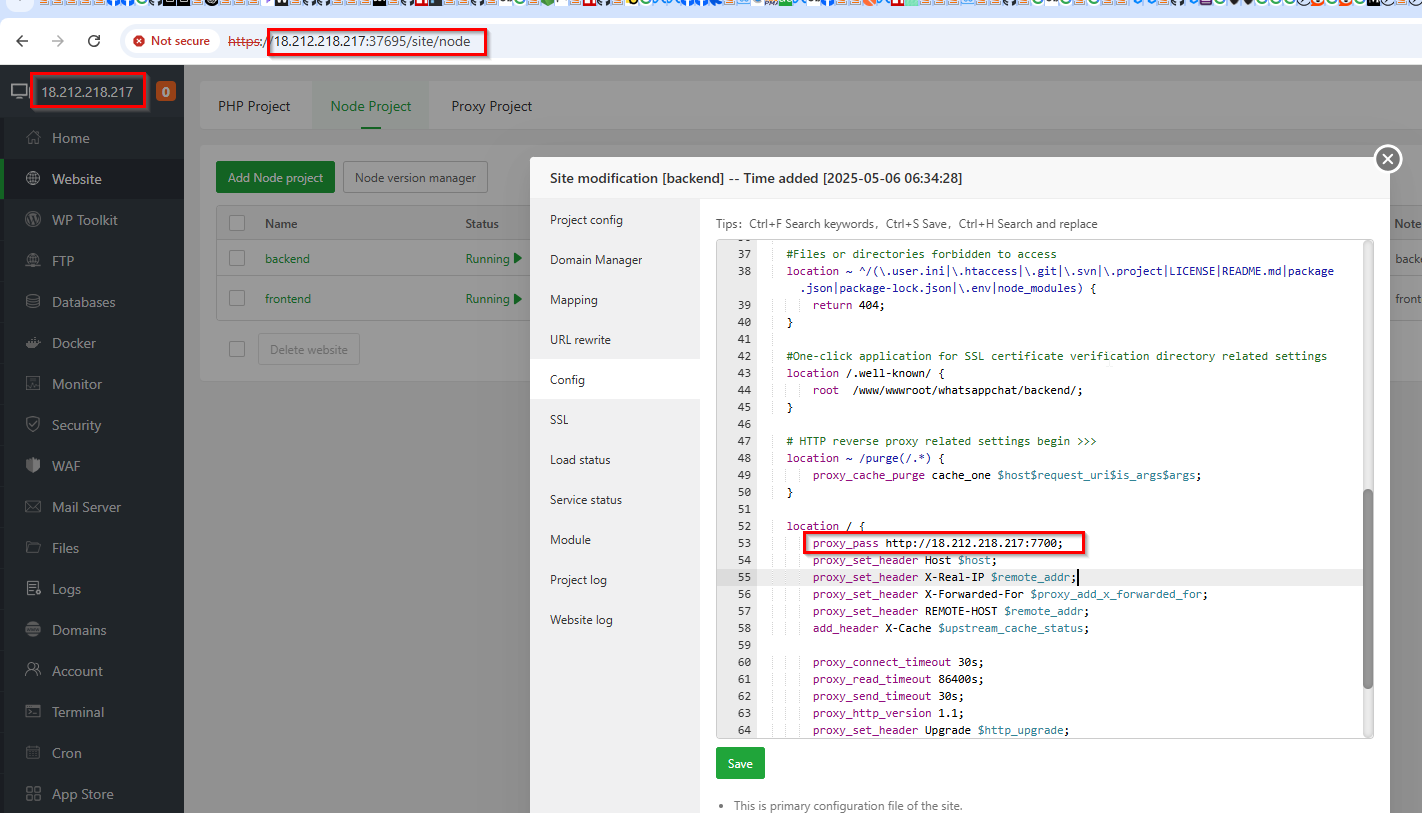Open Docker via its sidebar icon
This screenshot has height=813, width=1422.
[x=33, y=343]
